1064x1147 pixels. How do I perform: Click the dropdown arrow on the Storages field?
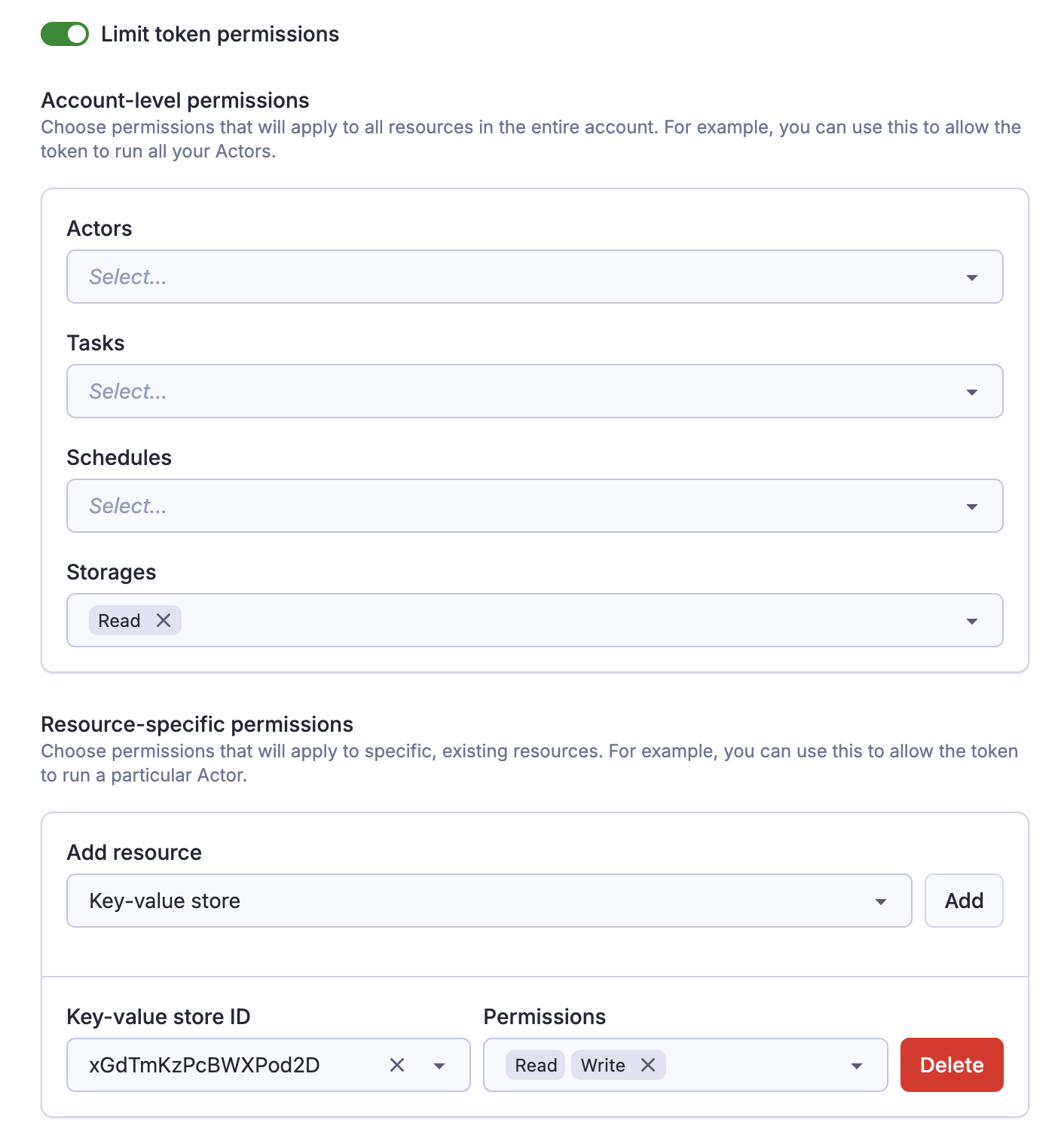pyautogui.click(x=972, y=620)
